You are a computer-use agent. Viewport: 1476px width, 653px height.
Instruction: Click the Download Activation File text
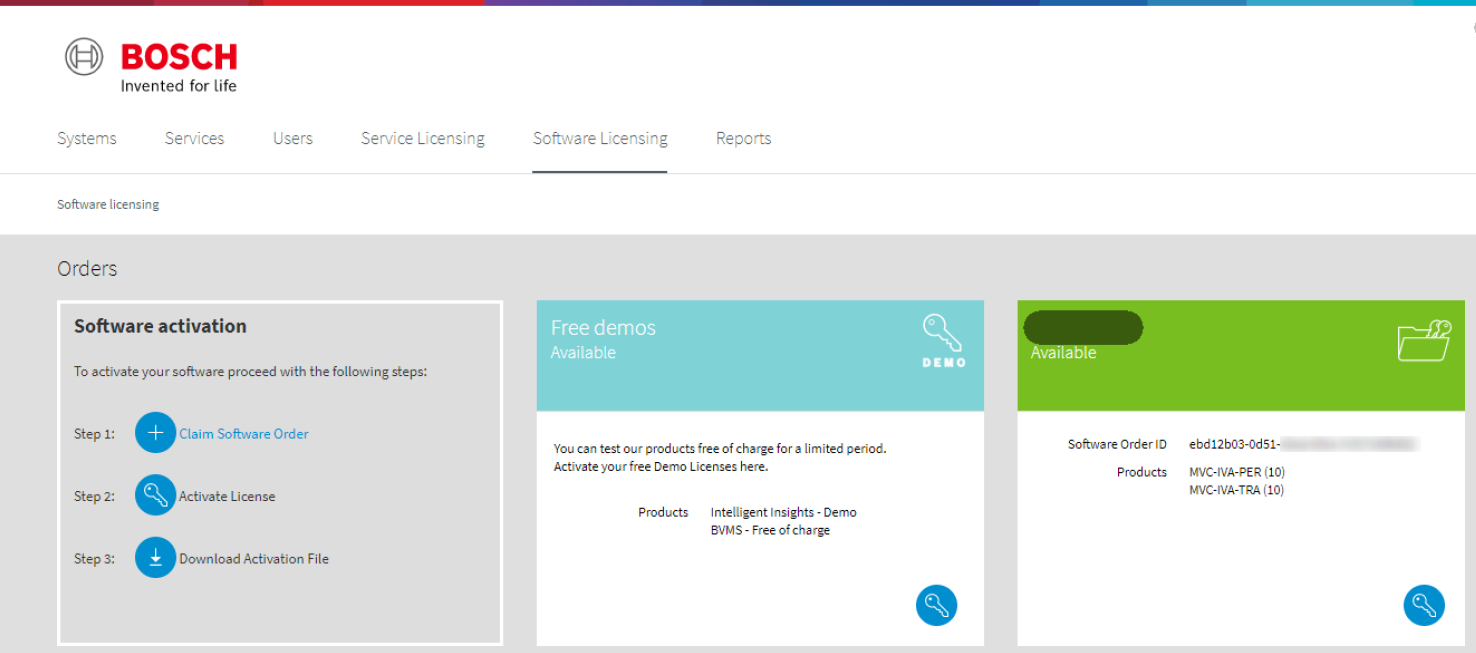[x=254, y=559]
